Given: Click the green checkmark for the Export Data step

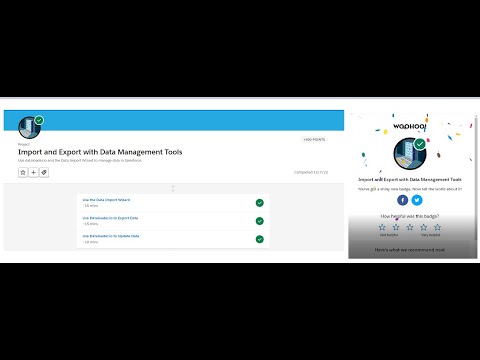Looking at the screenshot, I should pyautogui.click(x=260, y=221).
